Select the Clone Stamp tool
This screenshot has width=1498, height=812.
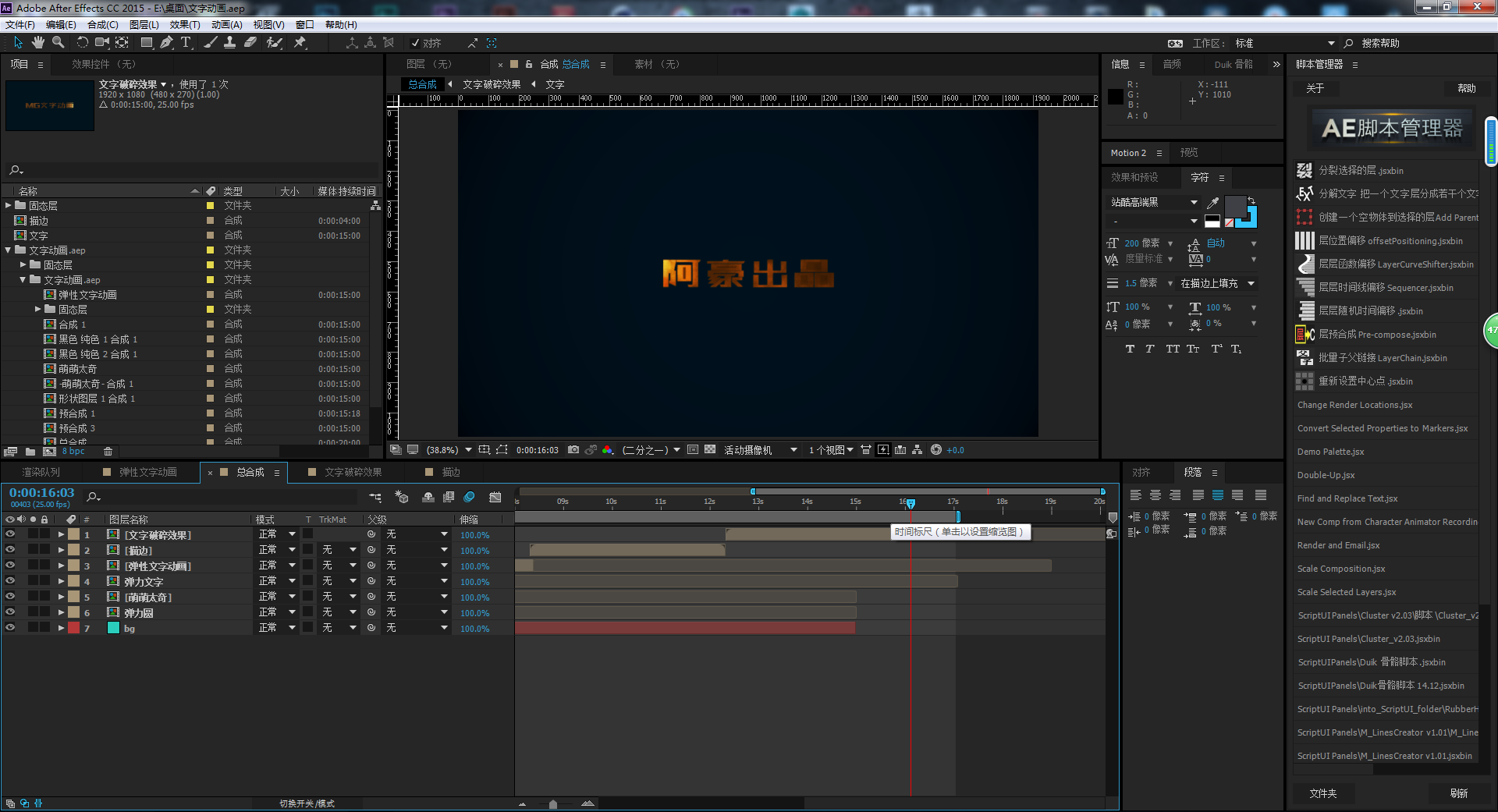(x=230, y=43)
